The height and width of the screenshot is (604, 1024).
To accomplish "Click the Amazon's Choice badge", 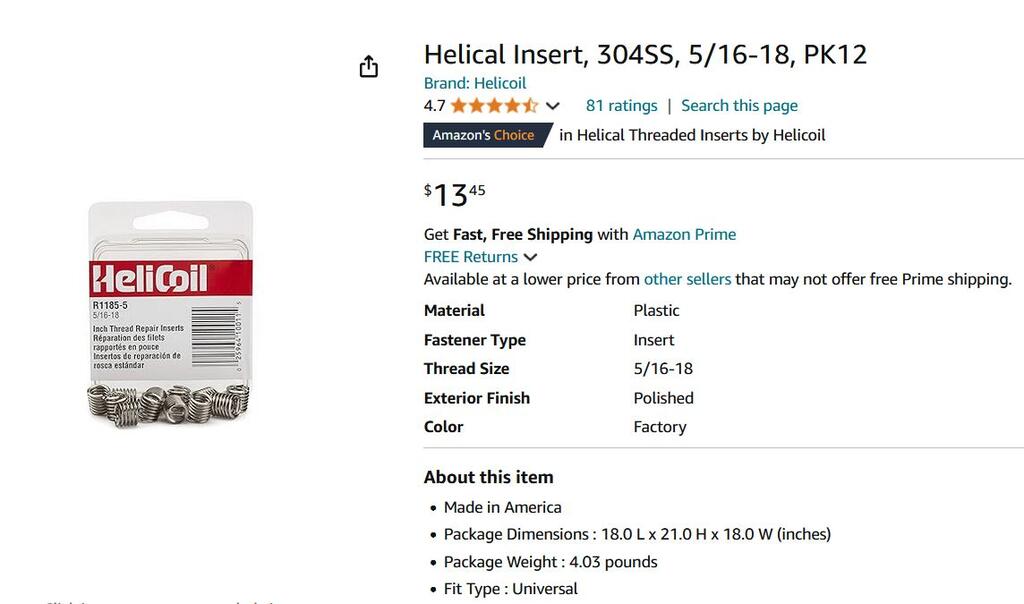I will pyautogui.click(x=488, y=135).
